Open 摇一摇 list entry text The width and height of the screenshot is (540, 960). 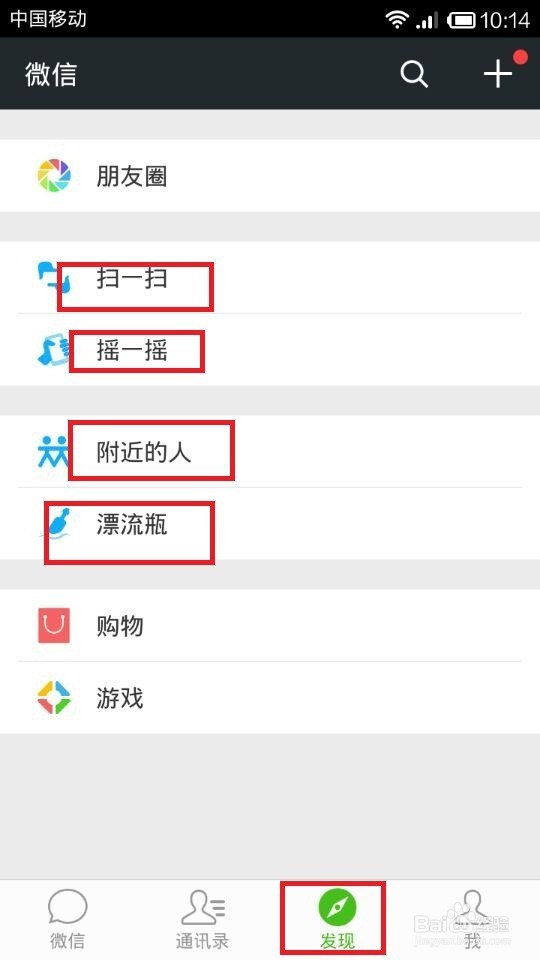click(x=132, y=350)
